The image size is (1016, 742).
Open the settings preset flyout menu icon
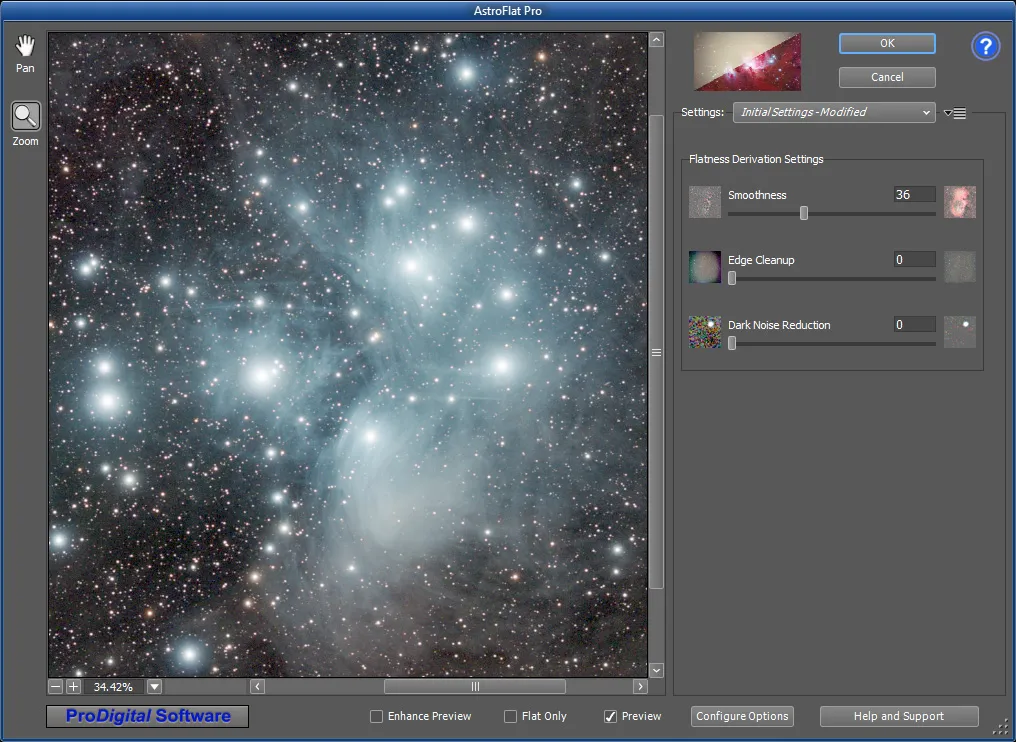pyautogui.click(x=954, y=112)
